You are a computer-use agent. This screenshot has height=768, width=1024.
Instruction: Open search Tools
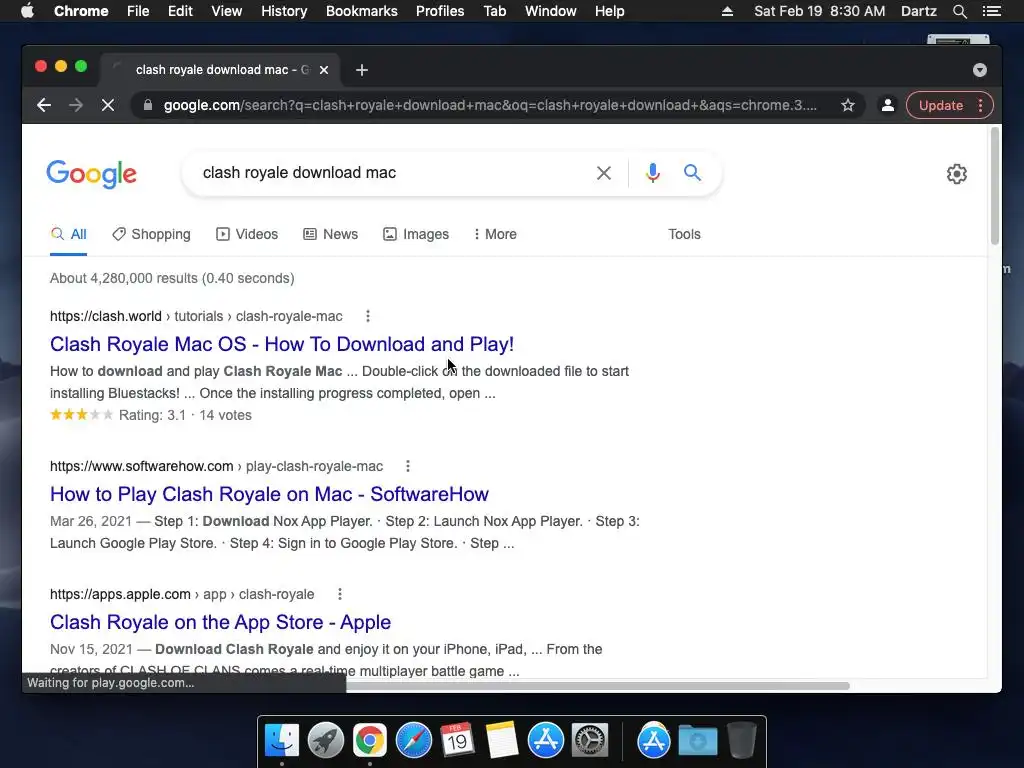684,234
